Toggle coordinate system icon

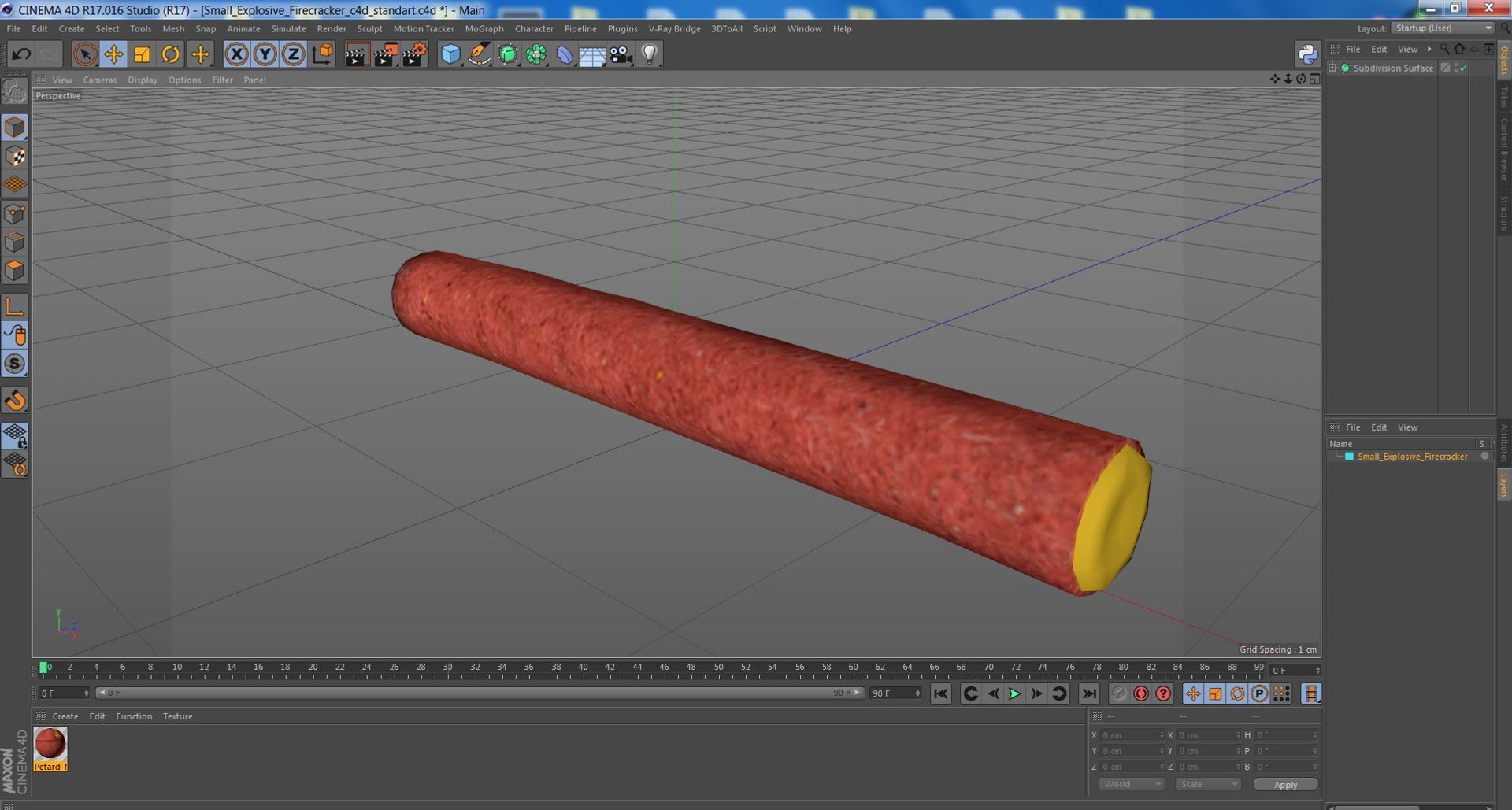pos(323,54)
